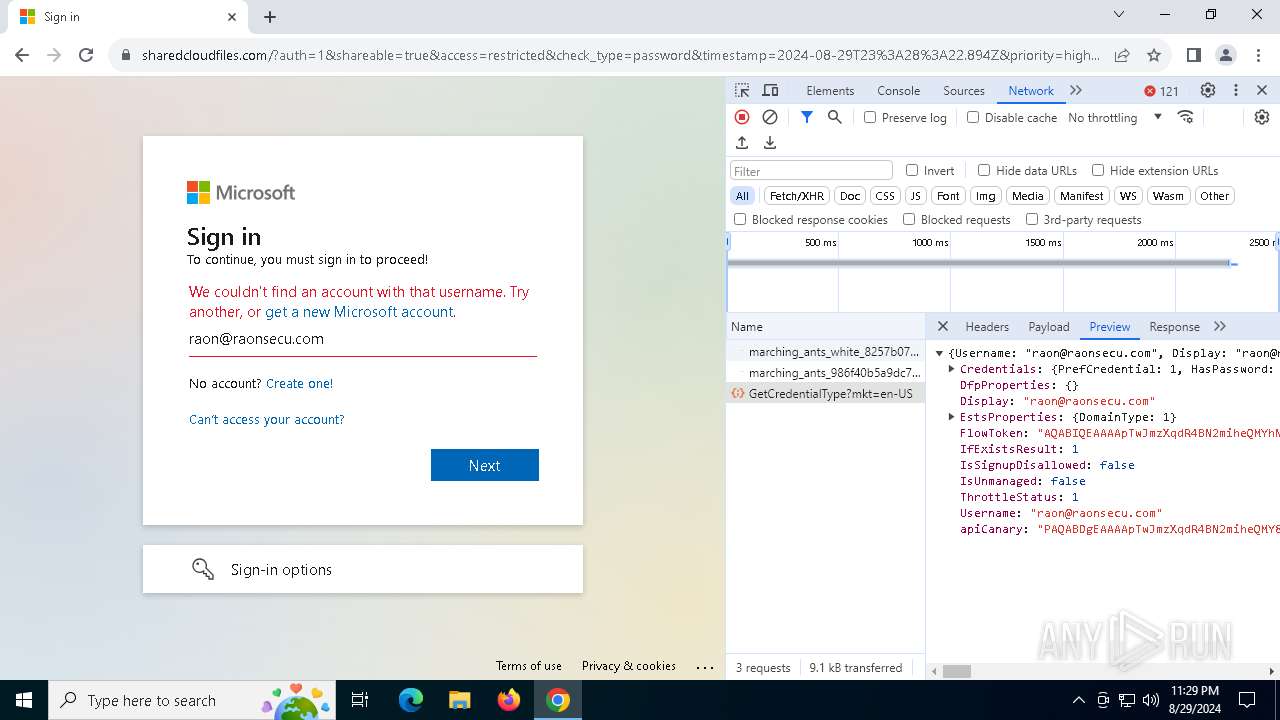The width and height of the screenshot is (1280, 720).
Task: Open the No throttling dropdown
Action: tap(1114, 117)
